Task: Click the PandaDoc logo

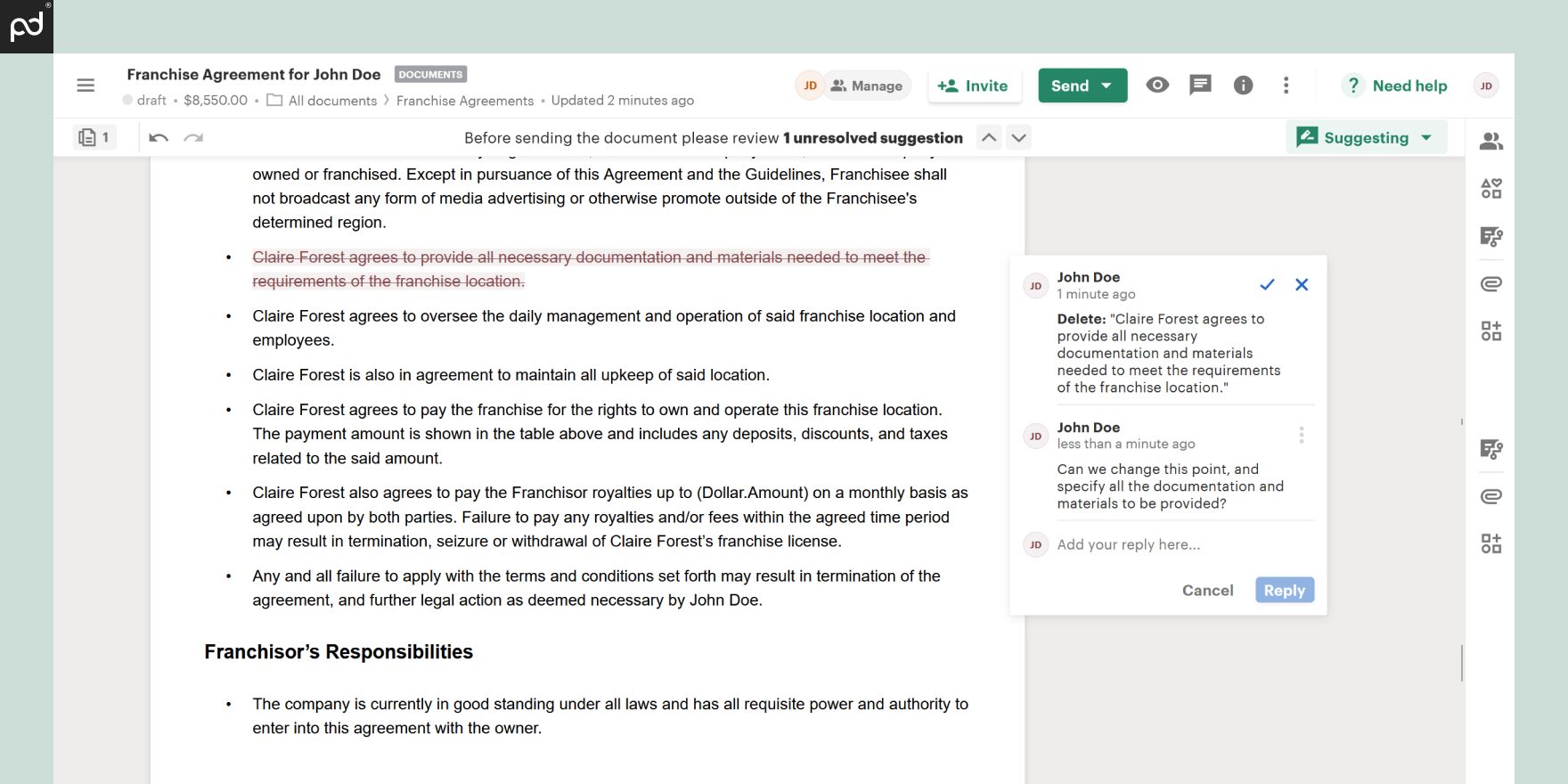Action: click(27, 27)
